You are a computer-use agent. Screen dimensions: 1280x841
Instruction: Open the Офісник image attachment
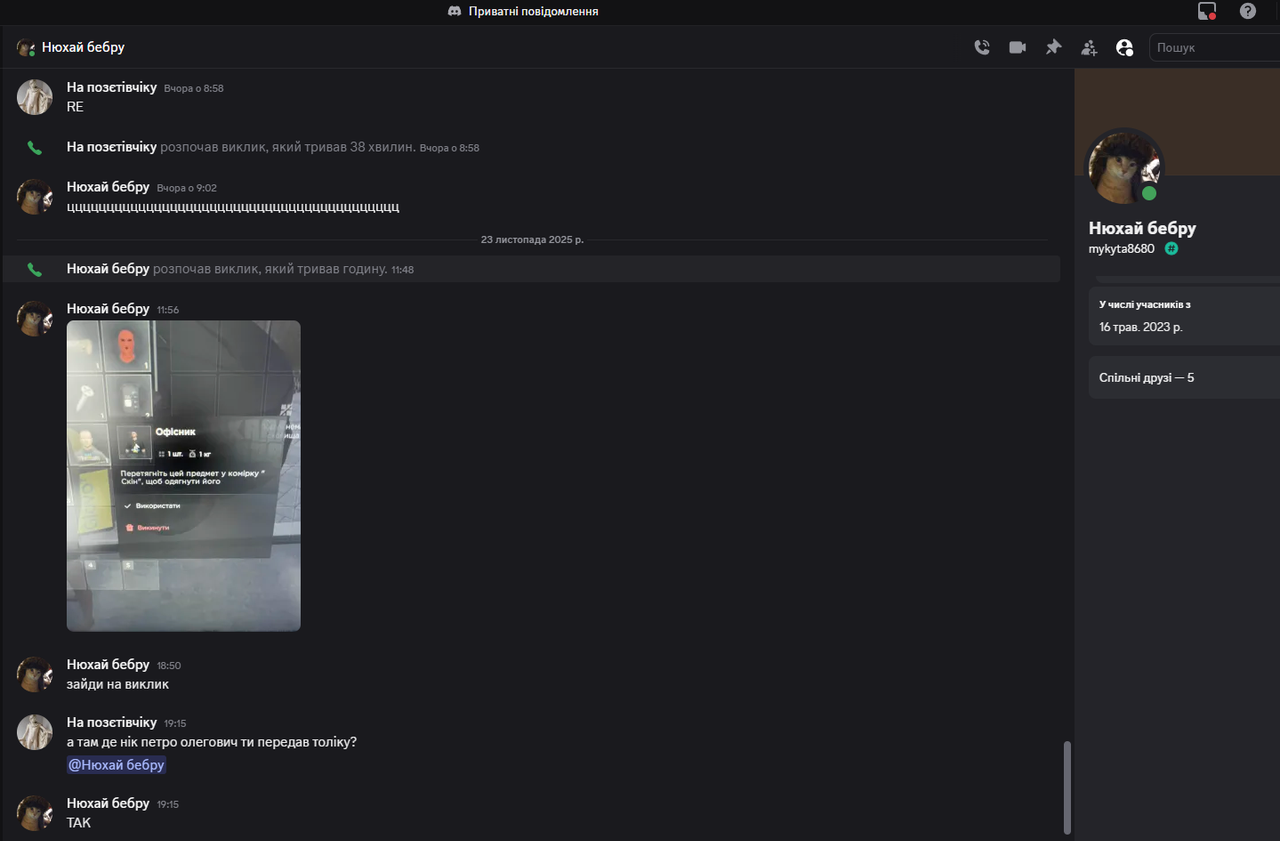[x=184, y=476]
